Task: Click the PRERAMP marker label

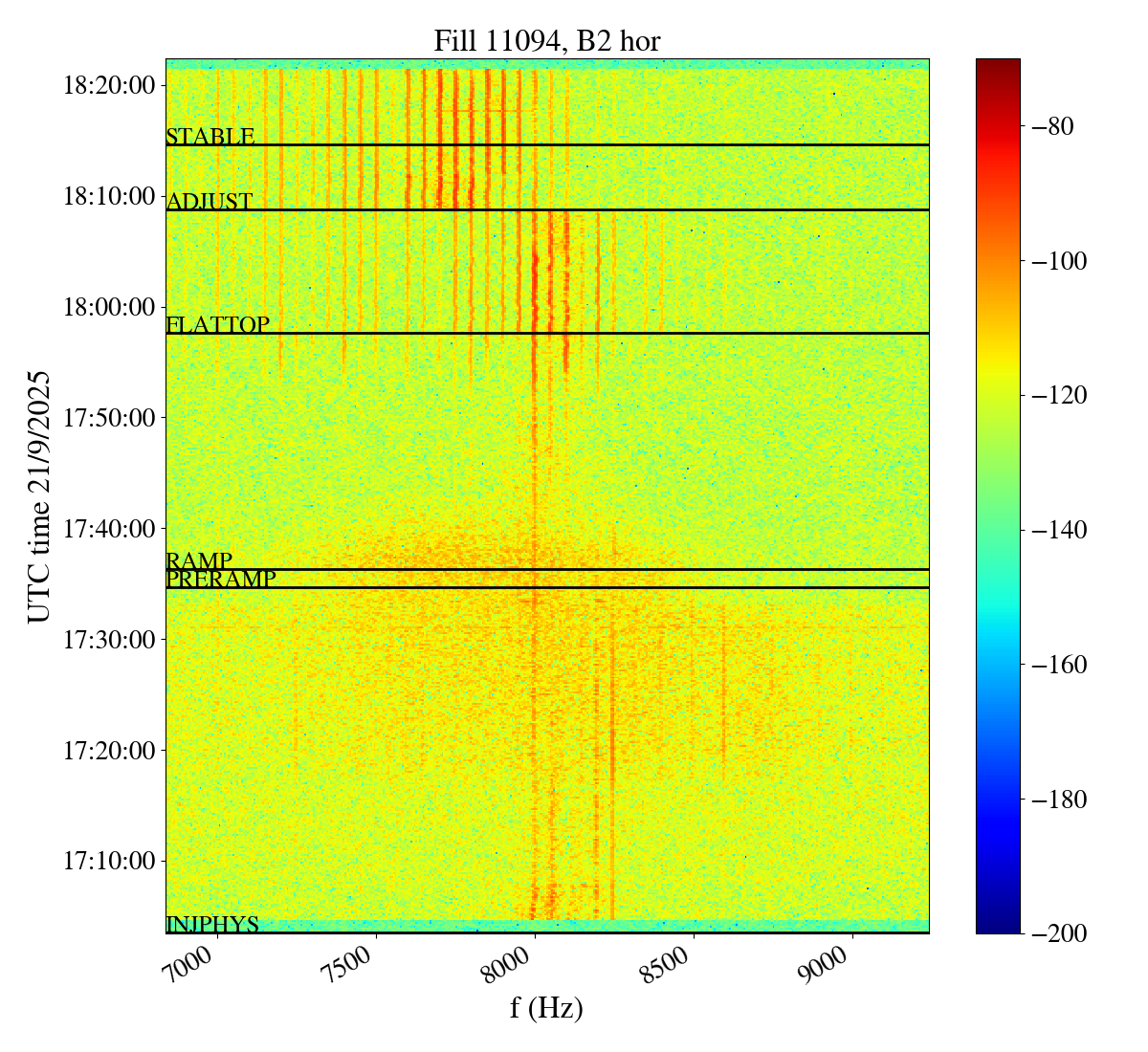Action: point(220,580)
